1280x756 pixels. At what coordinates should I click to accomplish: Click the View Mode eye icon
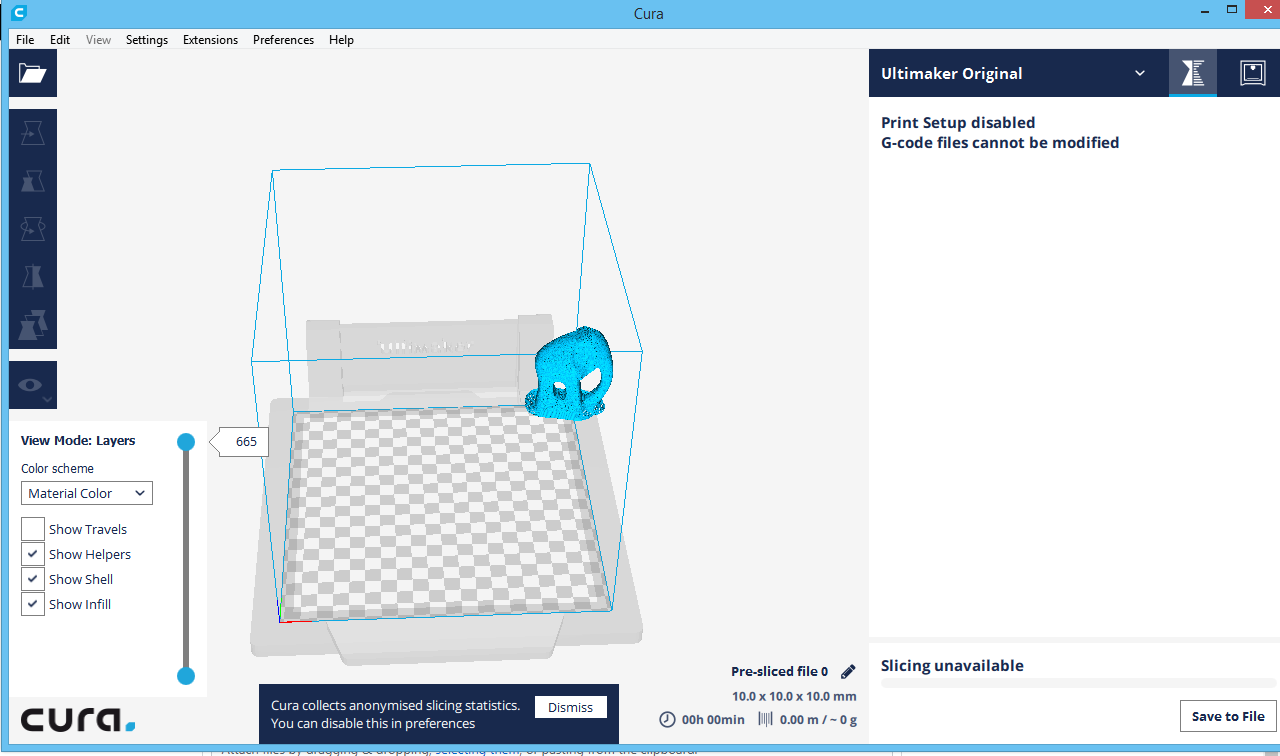click(30, 385)
